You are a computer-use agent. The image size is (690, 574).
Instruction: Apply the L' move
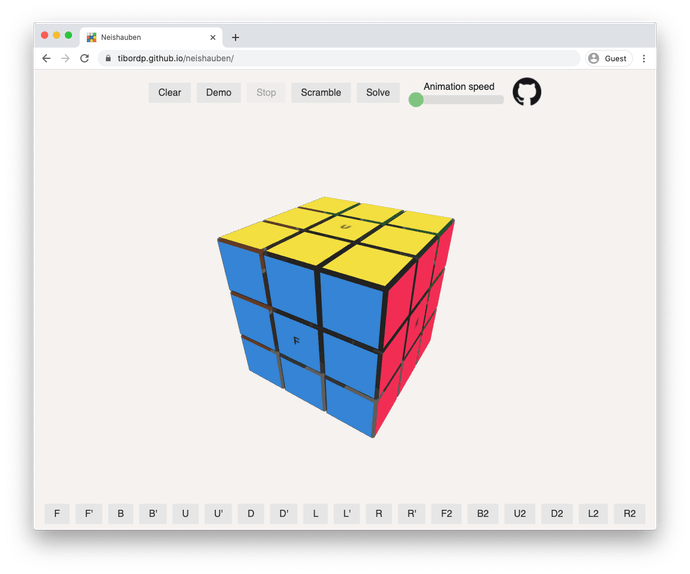click(347, 514)
